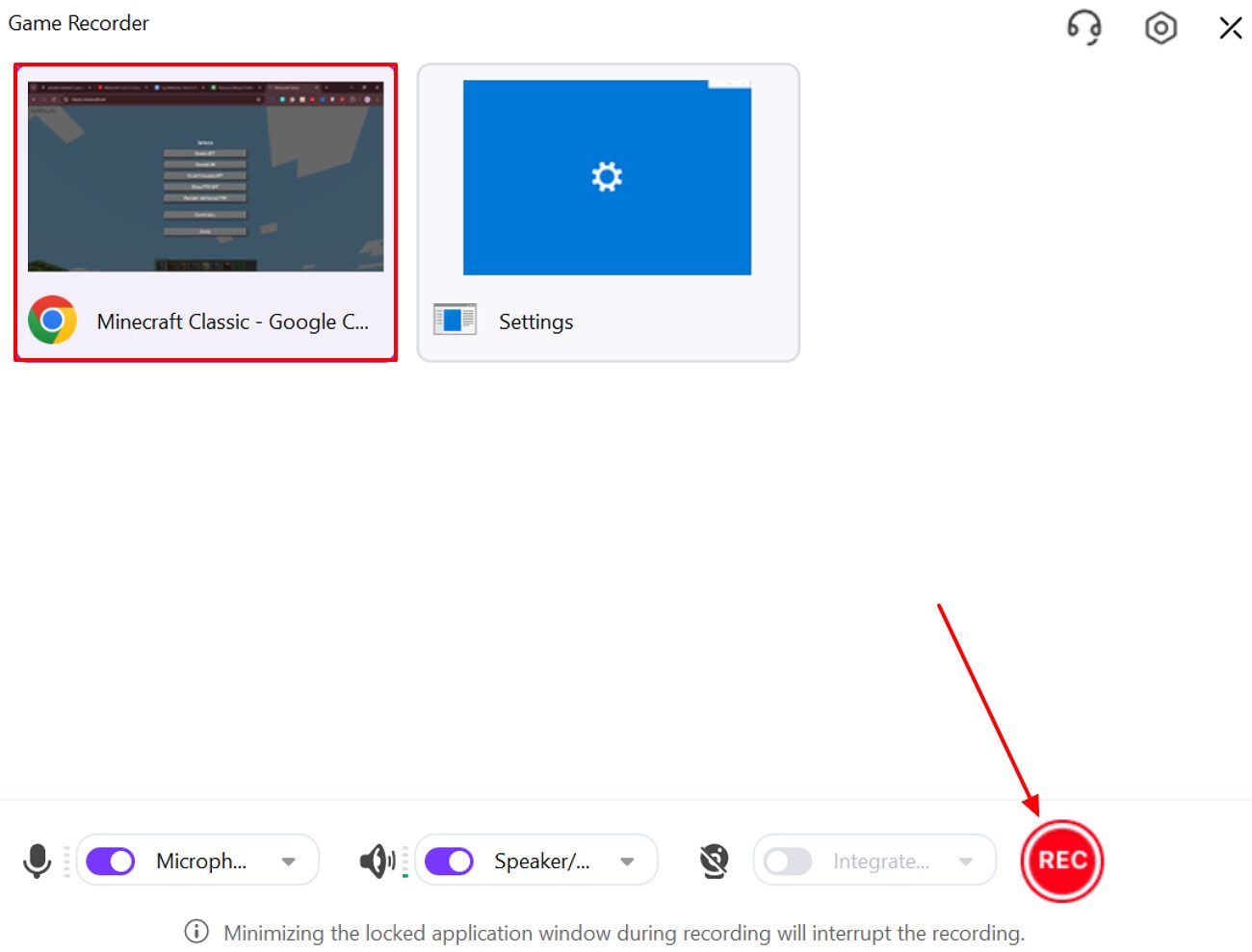Enable the Integrated camera toggle
This screenshot has height=952, width=1252.
[x=788, y=860]
